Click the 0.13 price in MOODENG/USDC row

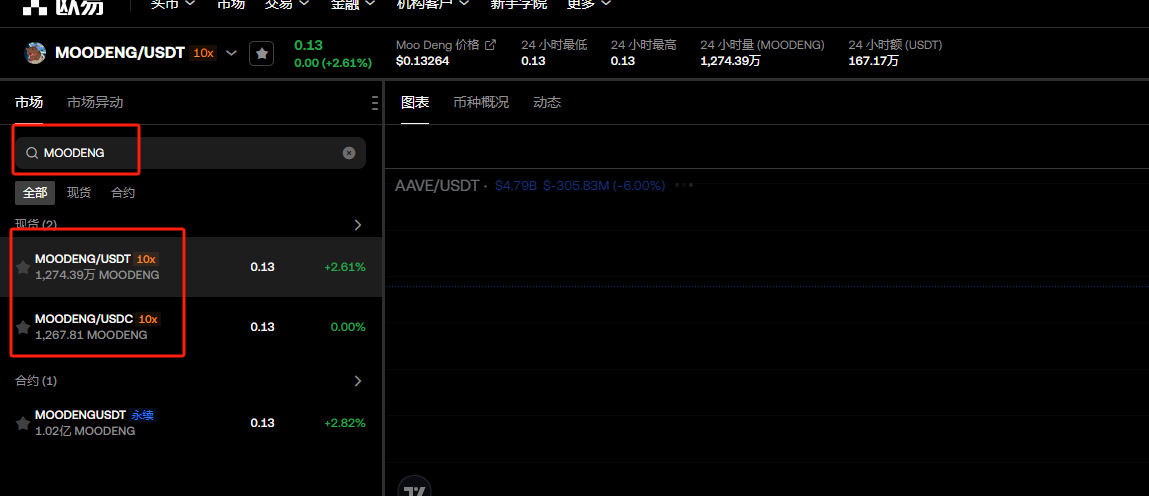[x=262, y=327]
